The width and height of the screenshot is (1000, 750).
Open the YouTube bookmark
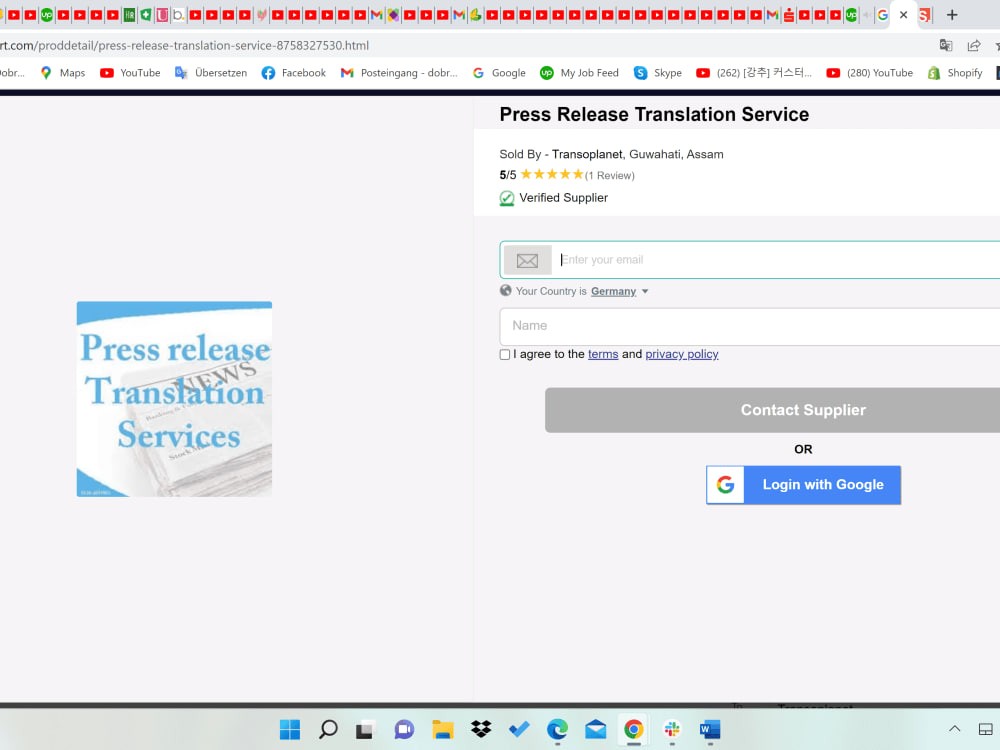(130, 73)
